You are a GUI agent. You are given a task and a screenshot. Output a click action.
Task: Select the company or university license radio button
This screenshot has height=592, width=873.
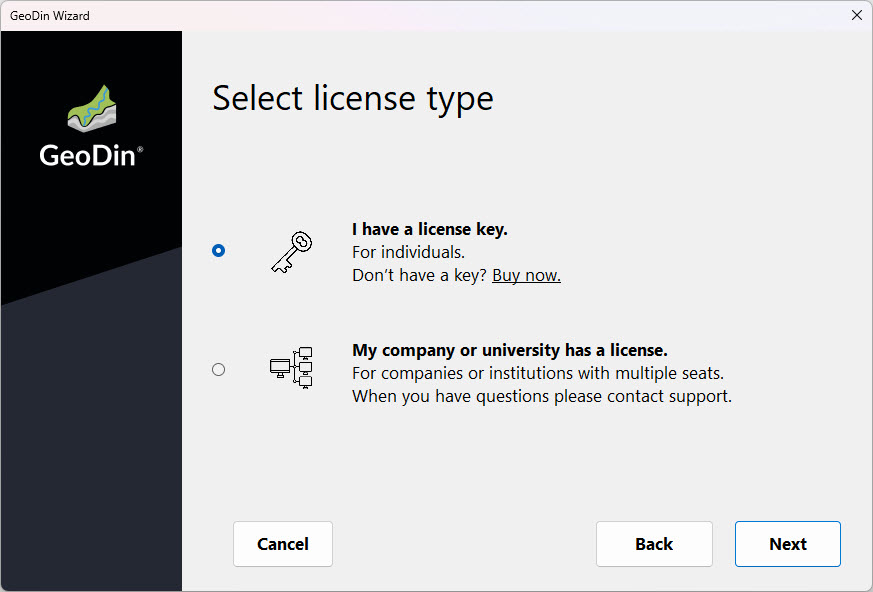pyautogui.click(x=219, y=369)
